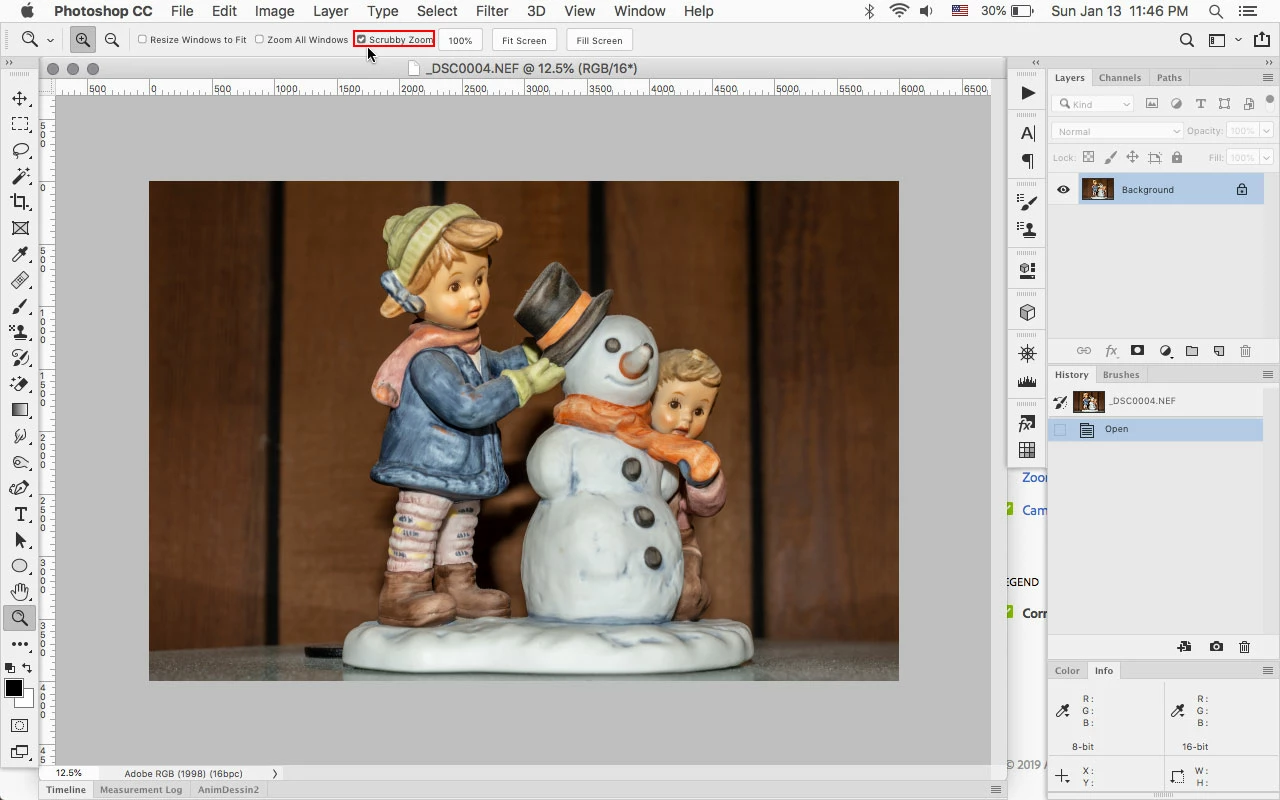Select the Dodge tool
1280x800 pixels.
(20, 462)
